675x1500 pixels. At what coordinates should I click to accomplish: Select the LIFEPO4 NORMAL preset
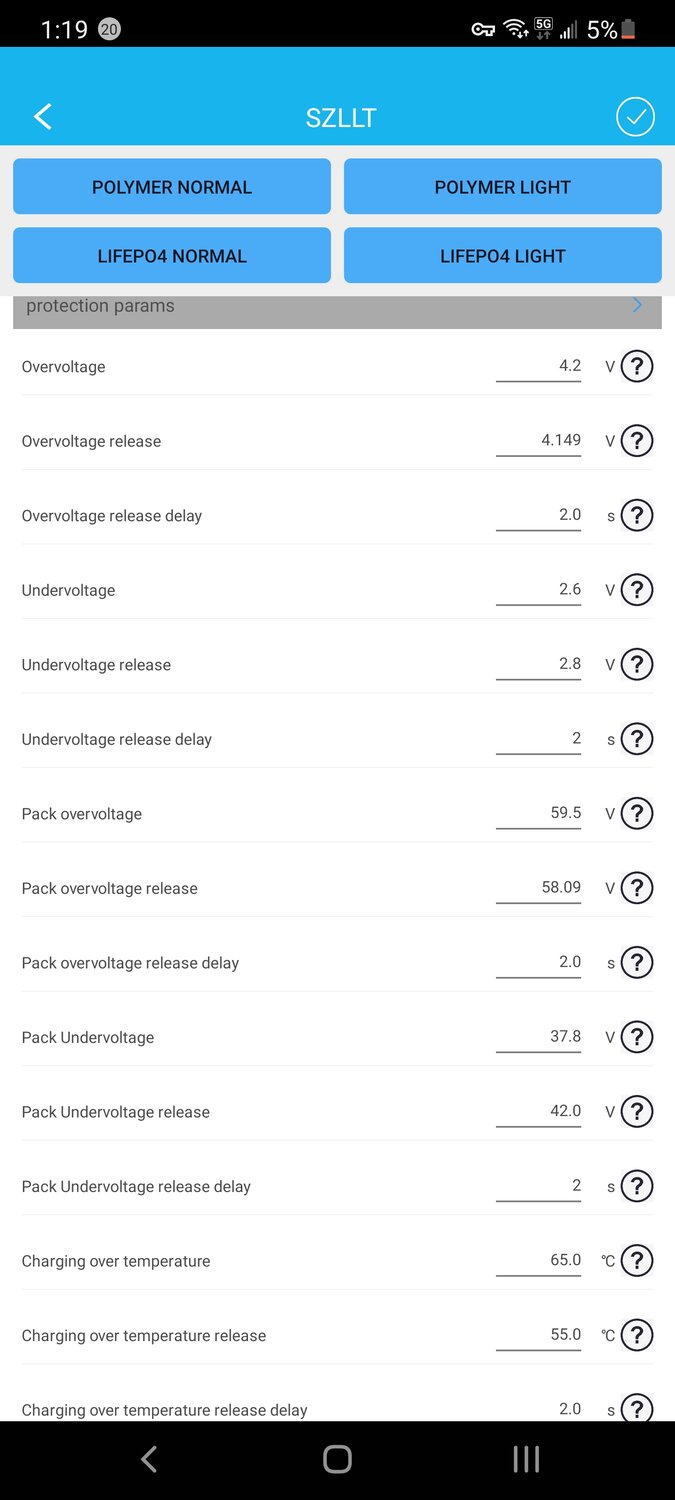172,256
